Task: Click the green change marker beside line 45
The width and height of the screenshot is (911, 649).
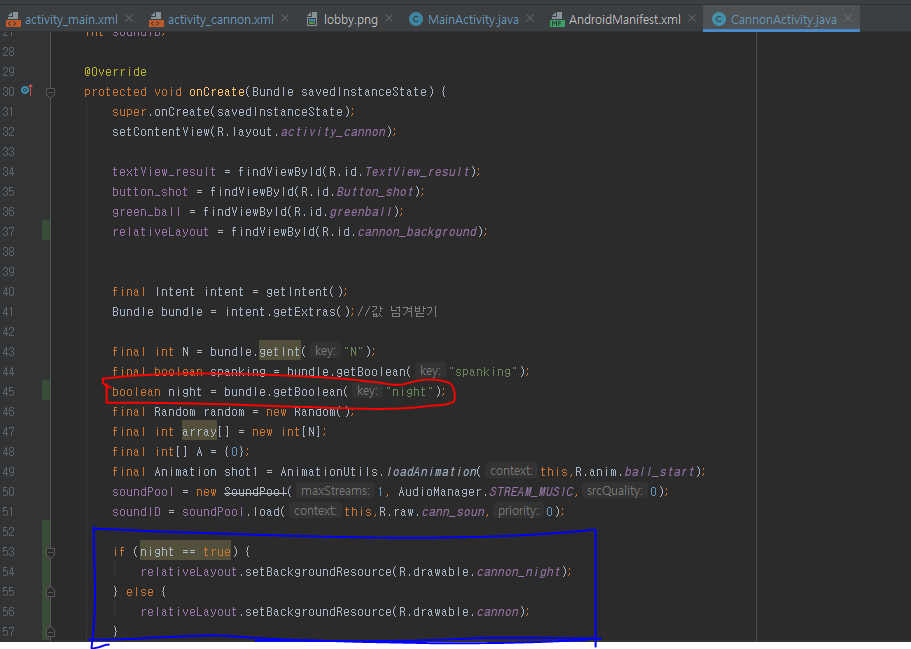Action: coord(46,390)
